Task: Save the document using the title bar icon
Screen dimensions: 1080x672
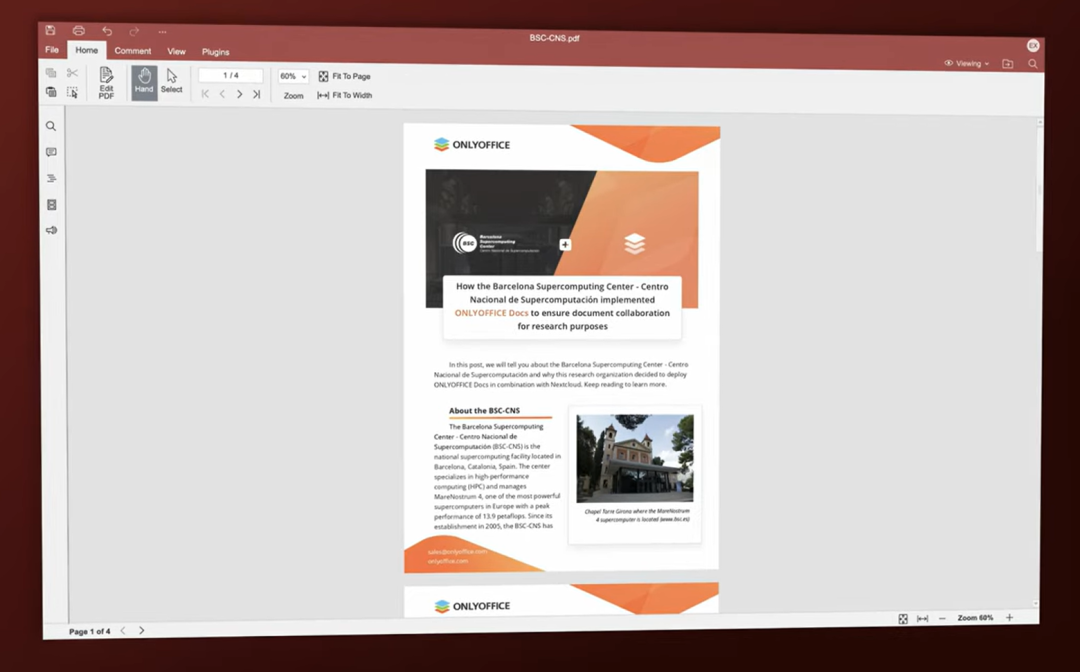Action: (x=50, y=30)
